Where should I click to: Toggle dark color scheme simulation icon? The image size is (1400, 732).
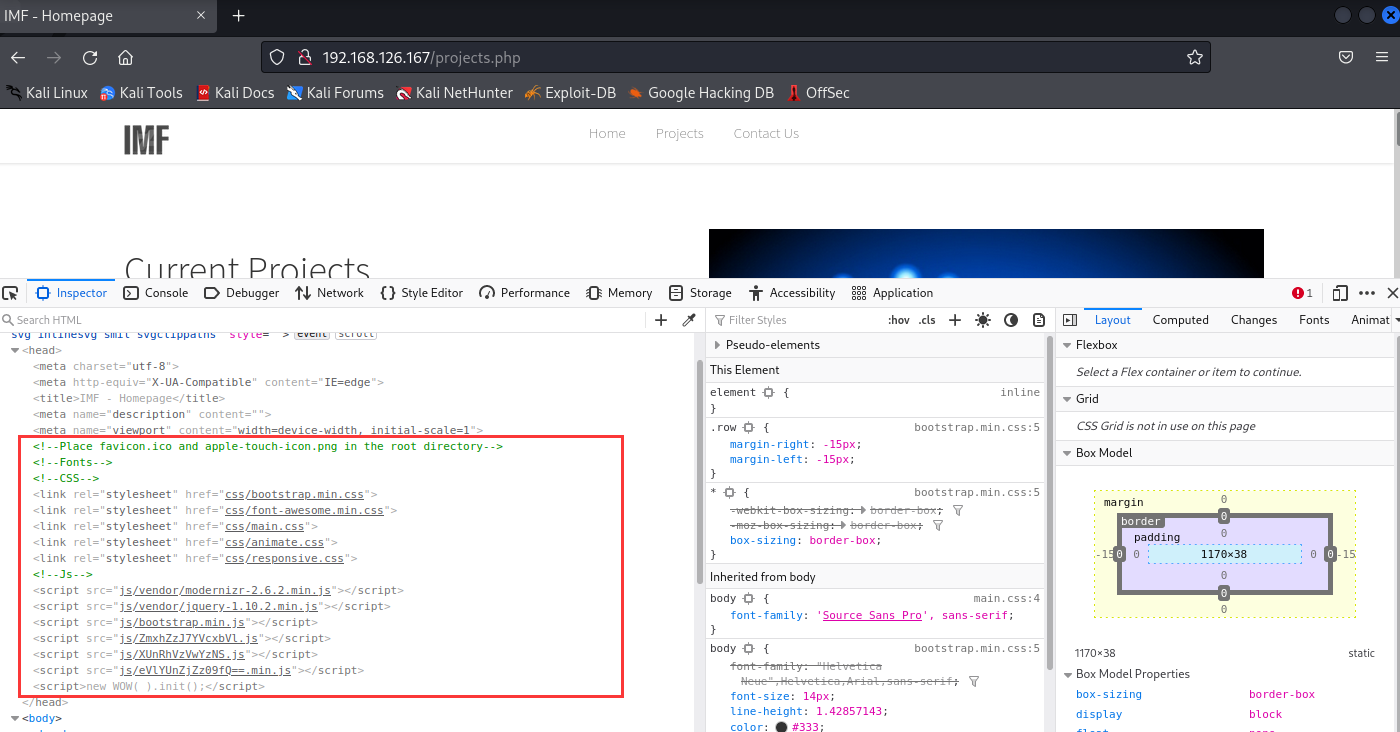tap(1011, 320)
